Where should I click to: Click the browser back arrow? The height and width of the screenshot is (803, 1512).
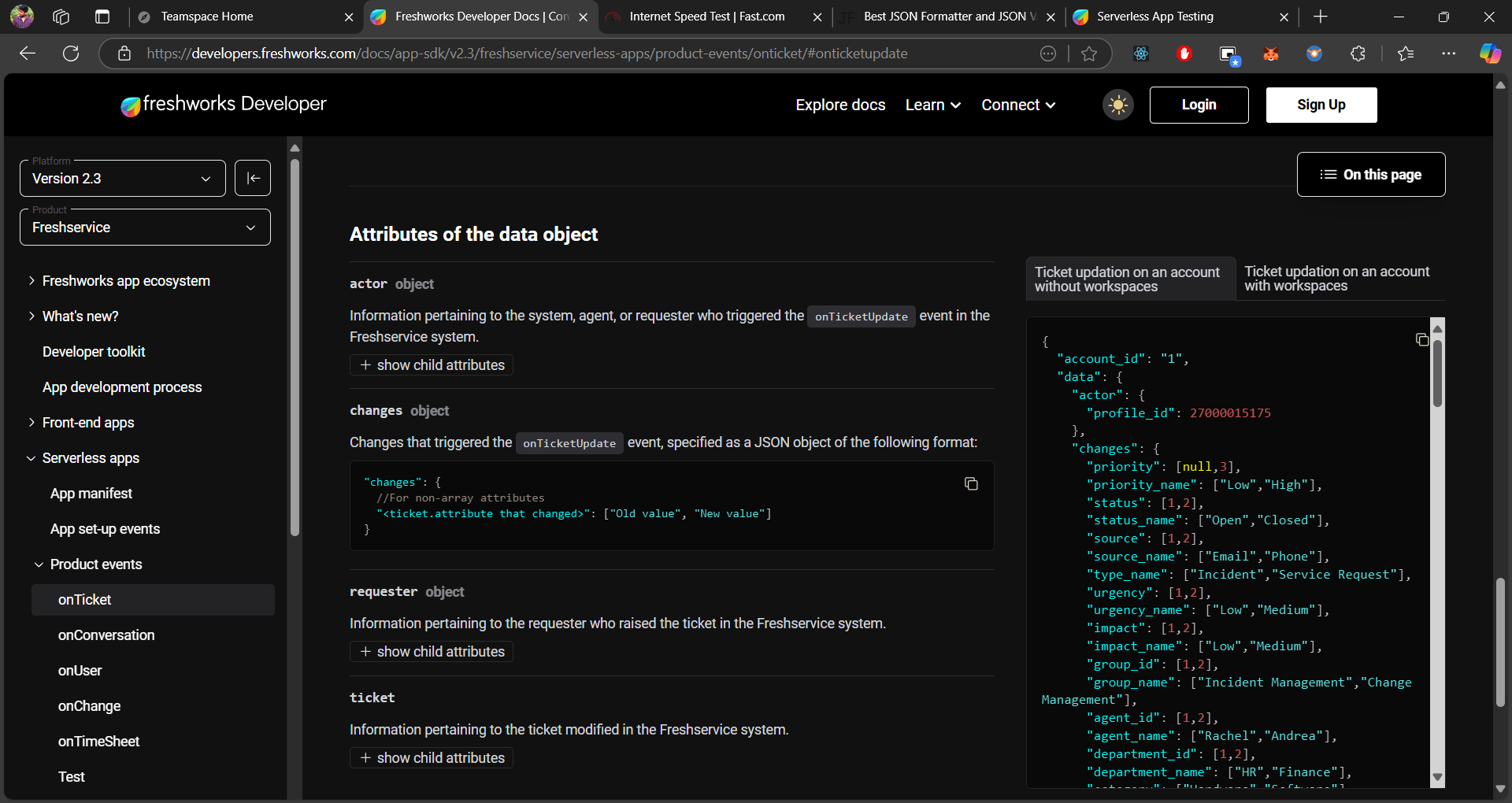[28, 54]
